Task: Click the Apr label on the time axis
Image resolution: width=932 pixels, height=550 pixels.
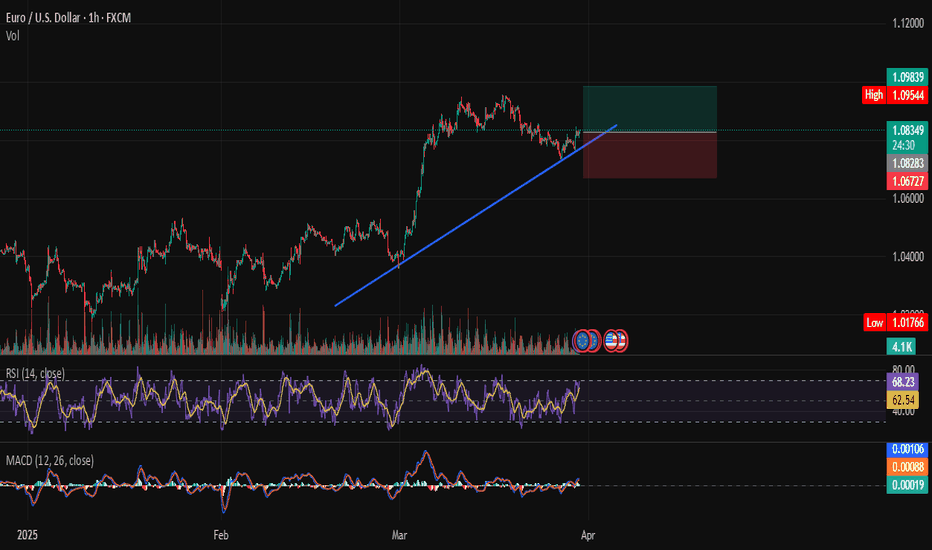Action: [x=588, y=535]
